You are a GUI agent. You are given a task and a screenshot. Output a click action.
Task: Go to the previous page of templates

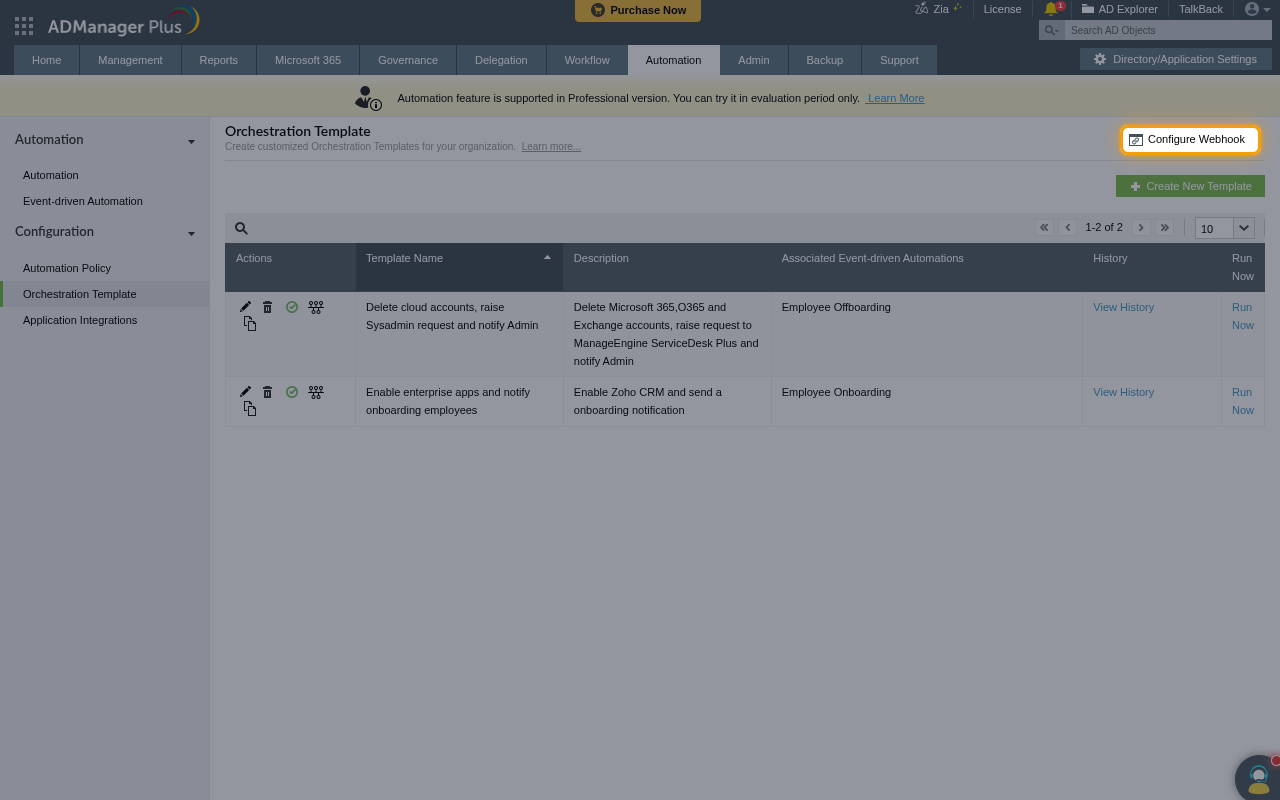pos(1068,227)
